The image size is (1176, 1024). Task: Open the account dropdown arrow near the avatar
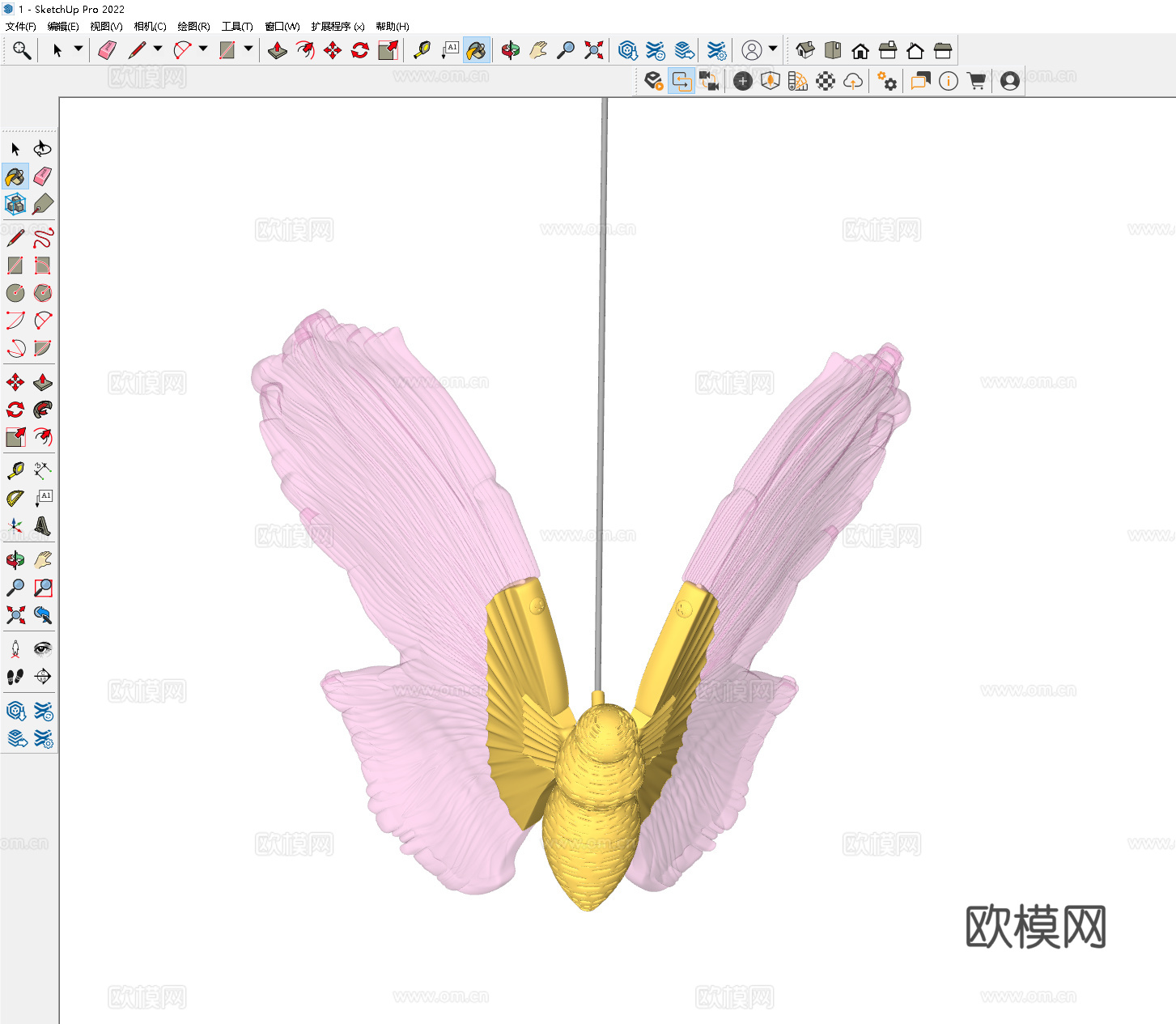point(772,49)
